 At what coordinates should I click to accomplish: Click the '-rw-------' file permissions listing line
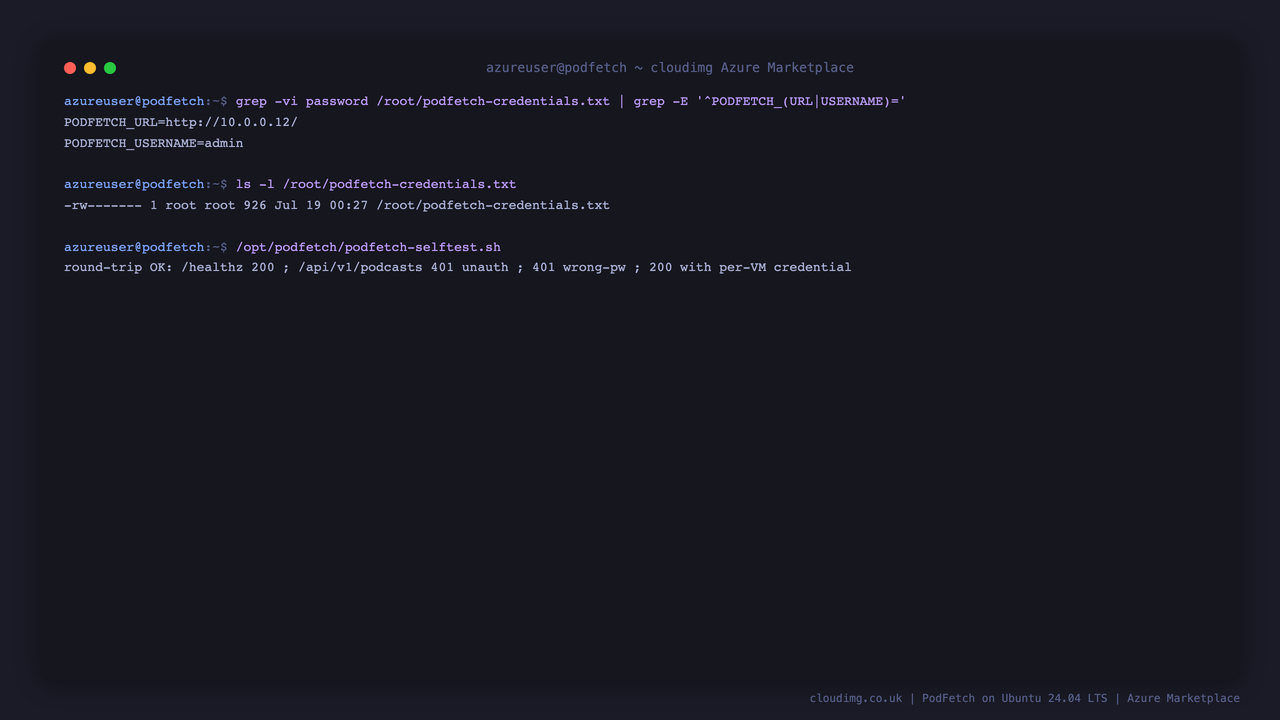point(337,205)
